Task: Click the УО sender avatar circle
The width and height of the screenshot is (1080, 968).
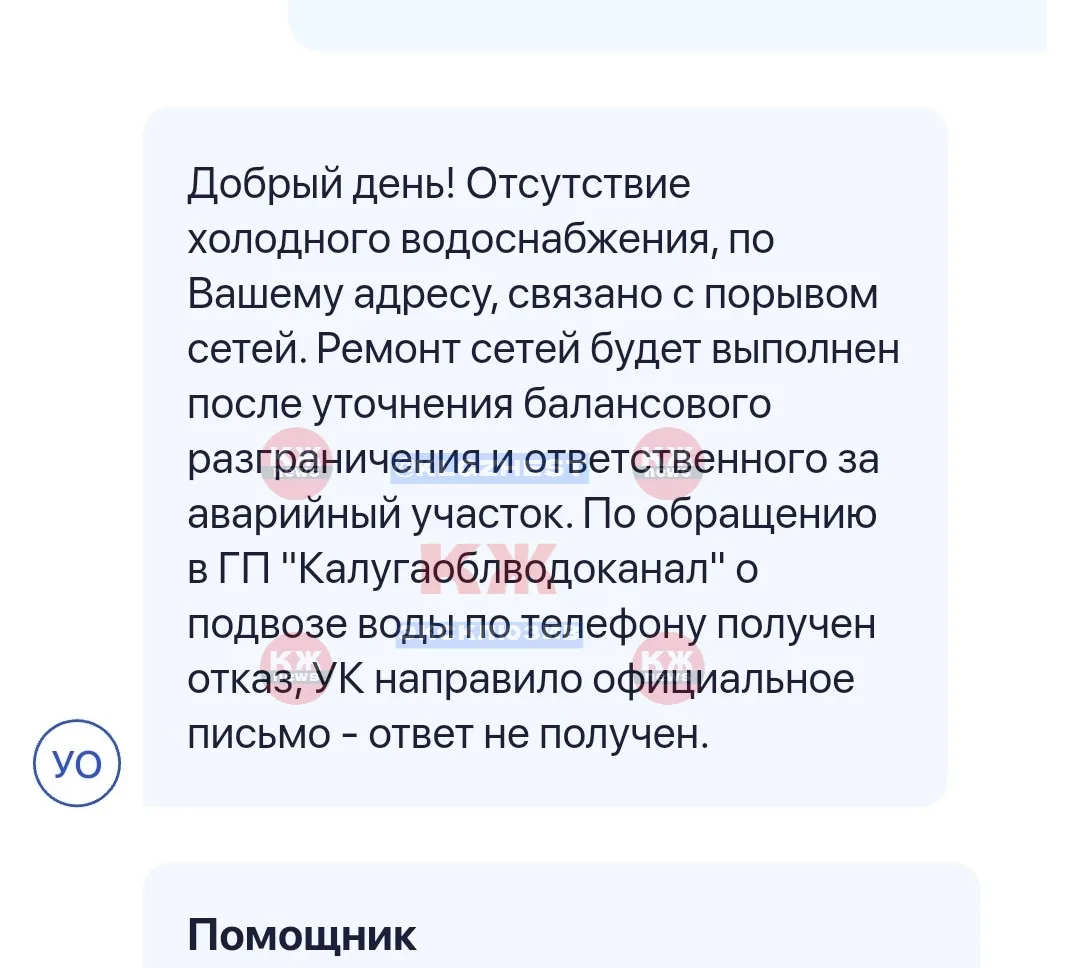Action: coord(76,763)
